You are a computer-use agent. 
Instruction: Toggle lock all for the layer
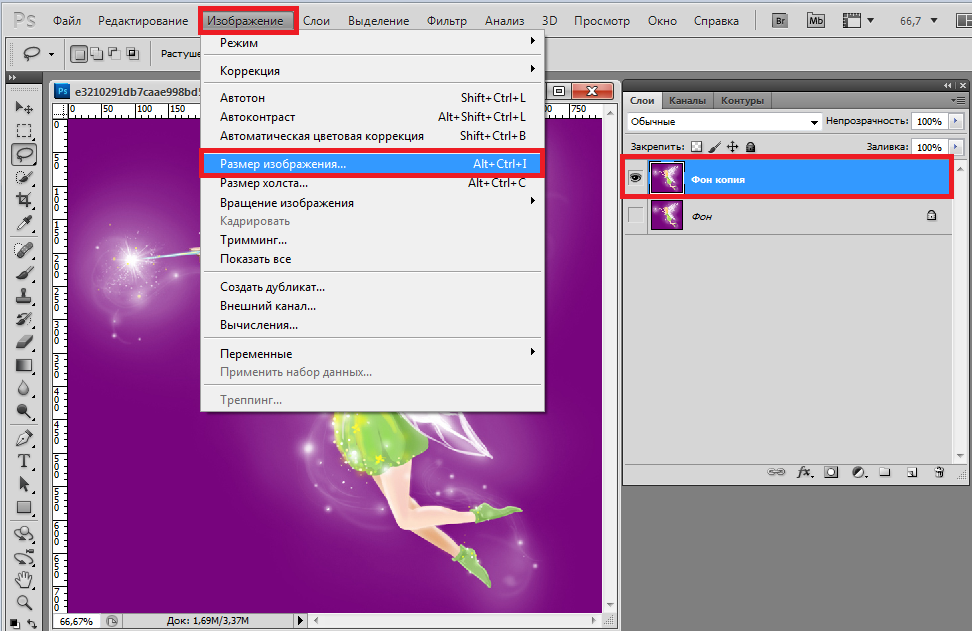(750, 147)
